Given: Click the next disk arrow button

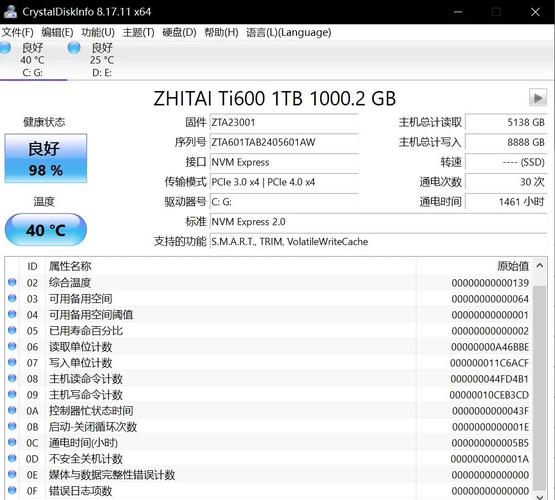Looking at the screenshot, I should [538, 98].
